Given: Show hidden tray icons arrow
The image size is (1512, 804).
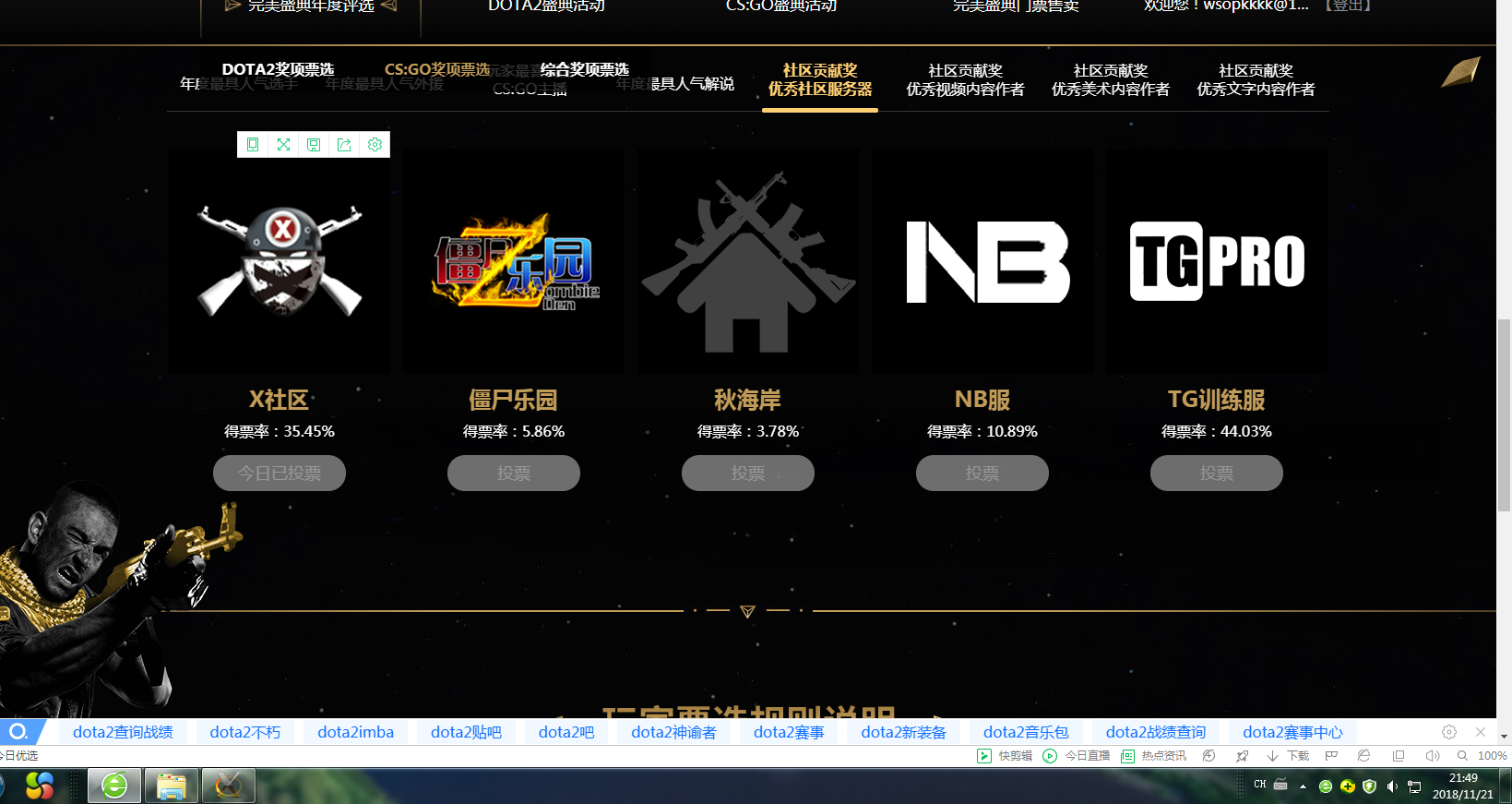Looking at the screenshot, I should pos(1303,786).
